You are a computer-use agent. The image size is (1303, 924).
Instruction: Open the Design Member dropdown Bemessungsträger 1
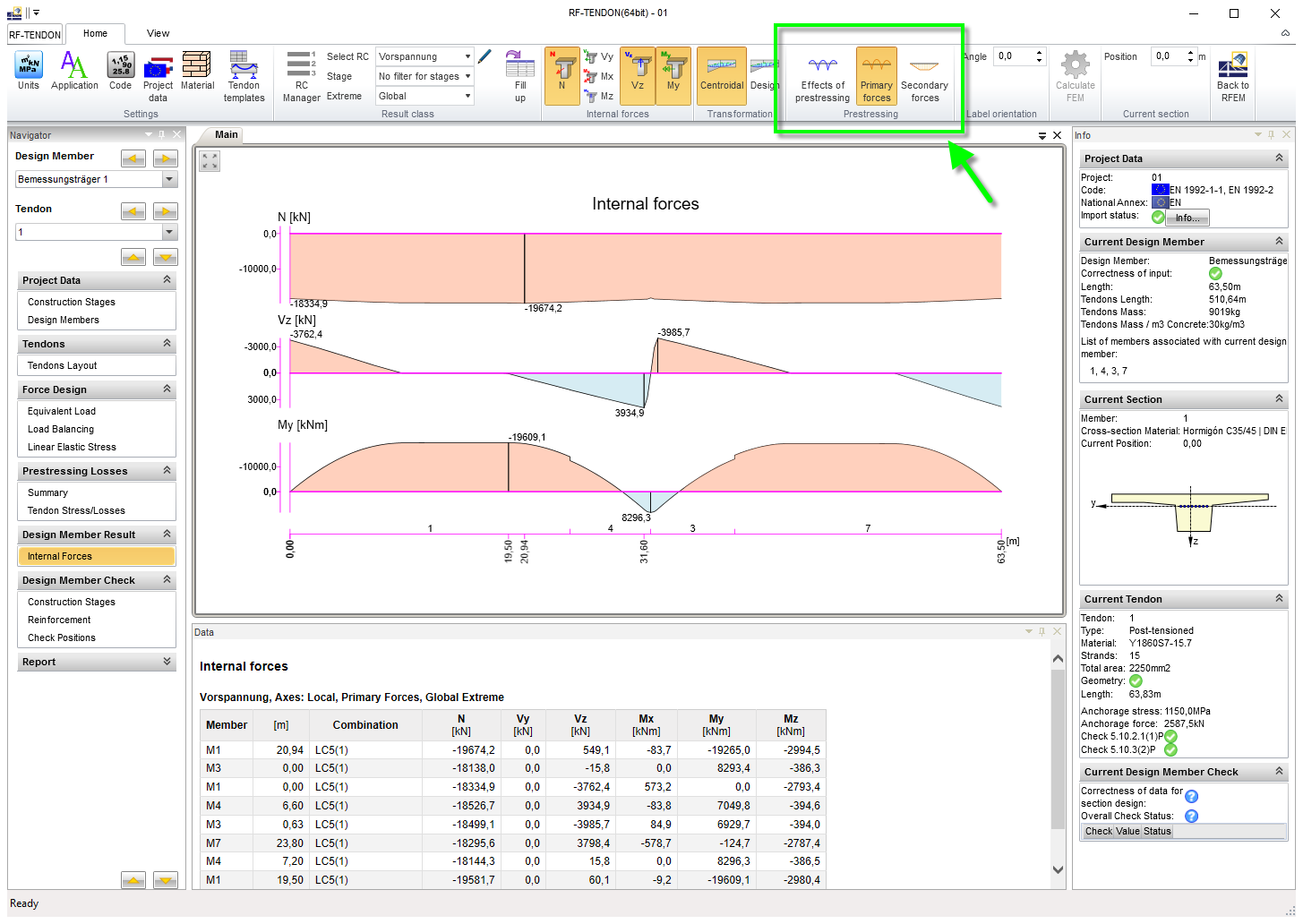[97, 179]
